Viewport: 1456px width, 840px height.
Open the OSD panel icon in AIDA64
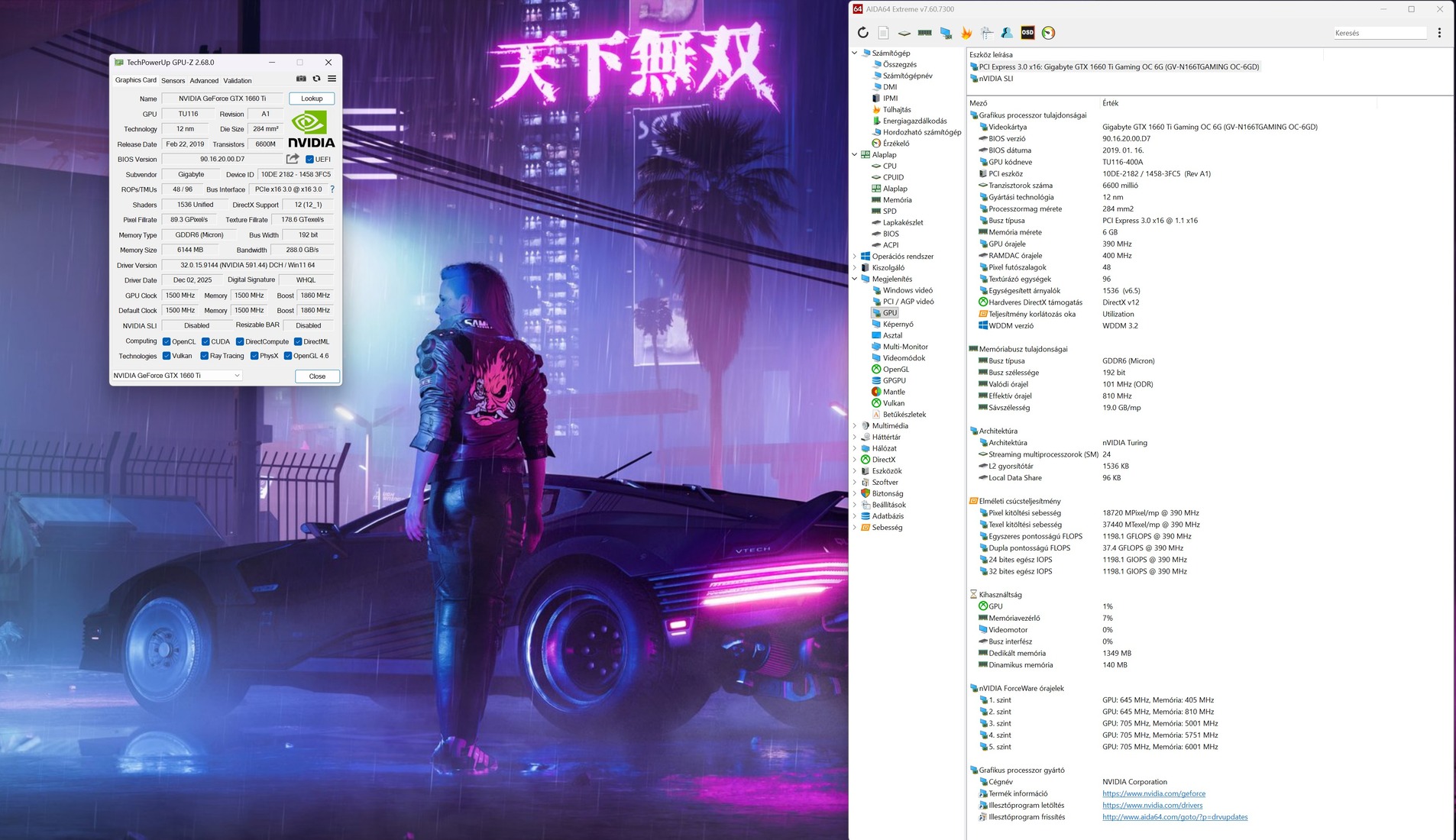coord(1027,33)
